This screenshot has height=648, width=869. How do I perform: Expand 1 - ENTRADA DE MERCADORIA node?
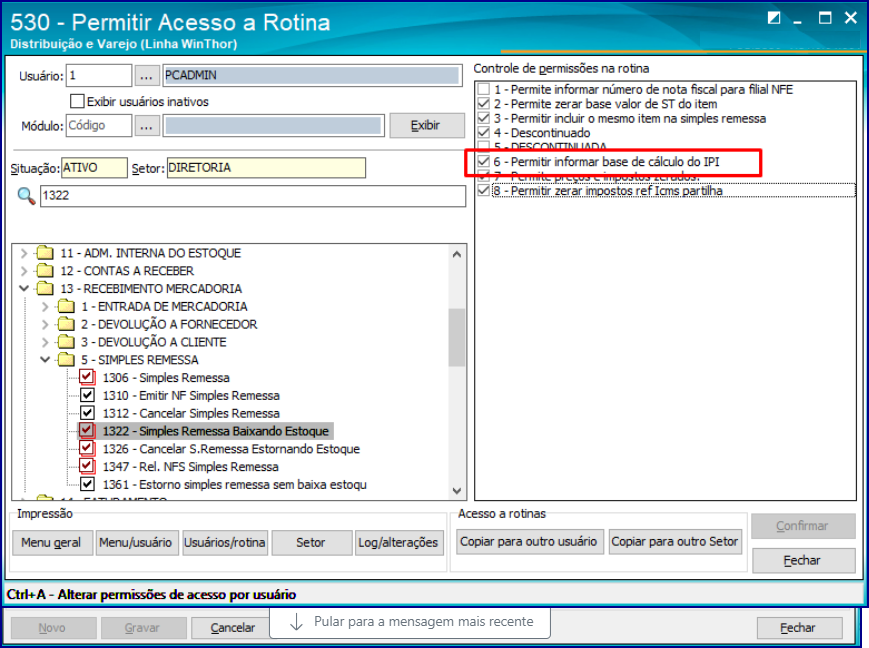[45, 307]
